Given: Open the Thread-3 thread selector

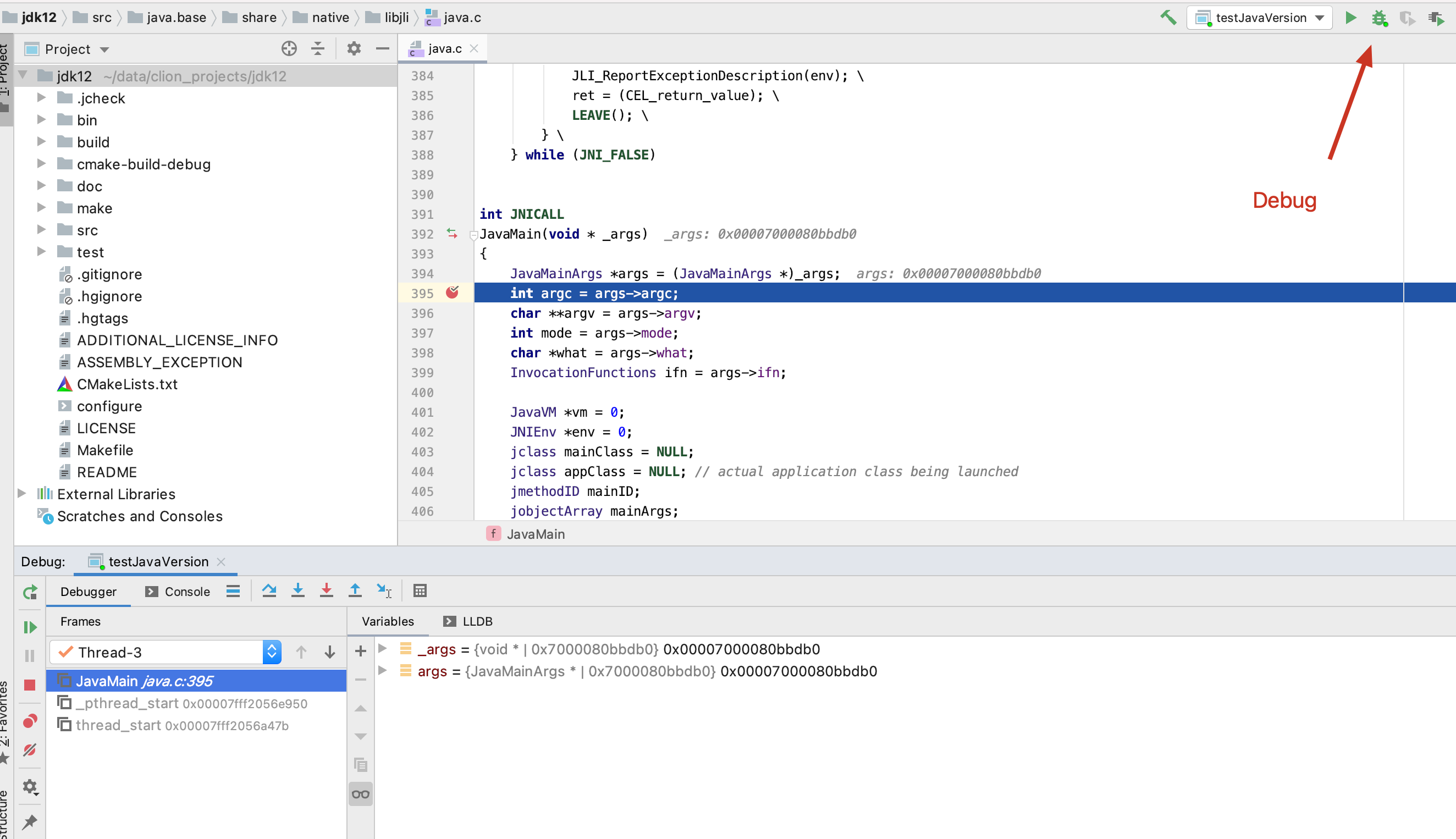Looking at the screenshot, I should tap(166, 652).
